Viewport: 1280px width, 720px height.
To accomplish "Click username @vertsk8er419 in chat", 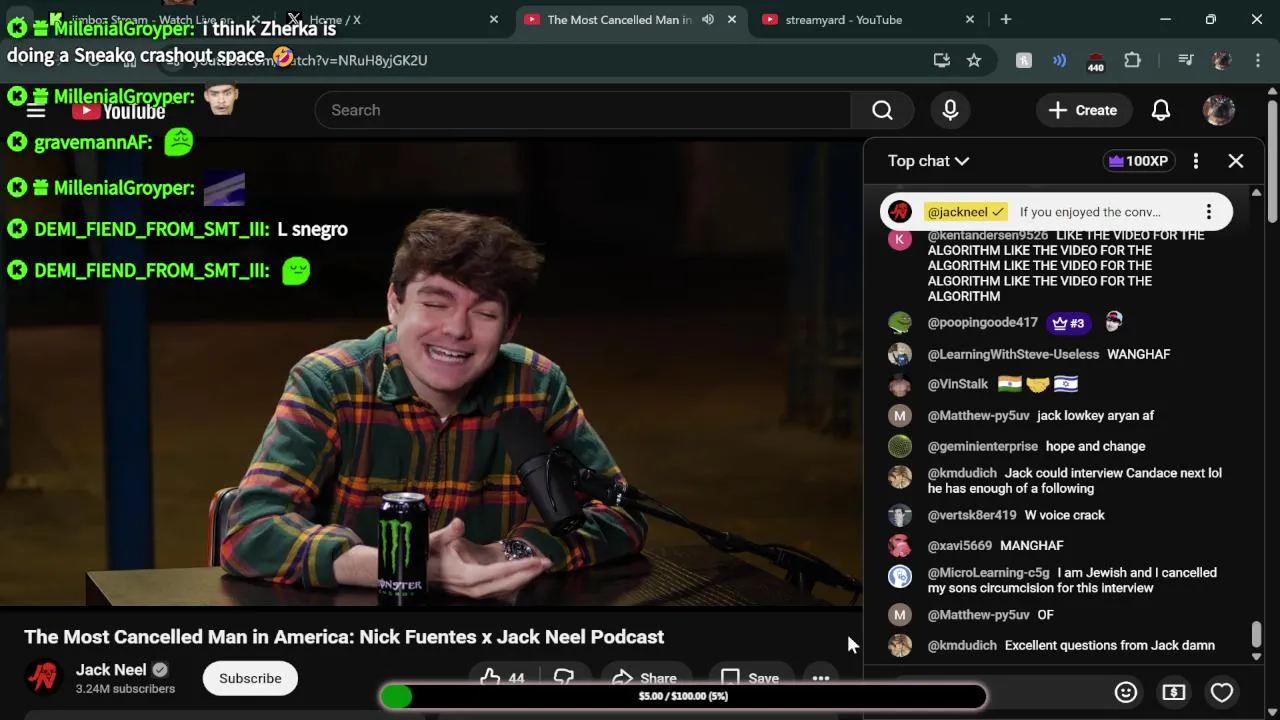I will pos(972,515).
